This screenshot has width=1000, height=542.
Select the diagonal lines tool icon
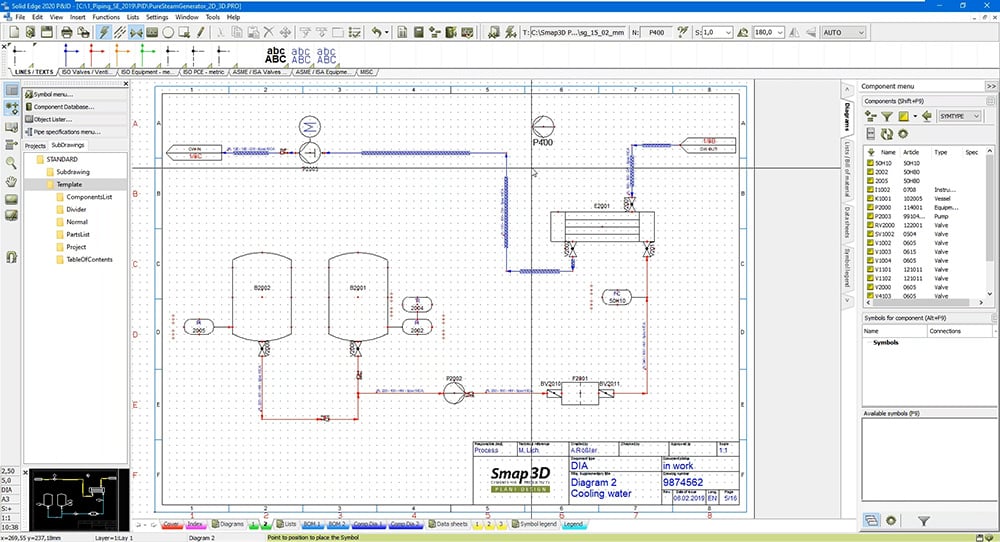click(120, 32)
